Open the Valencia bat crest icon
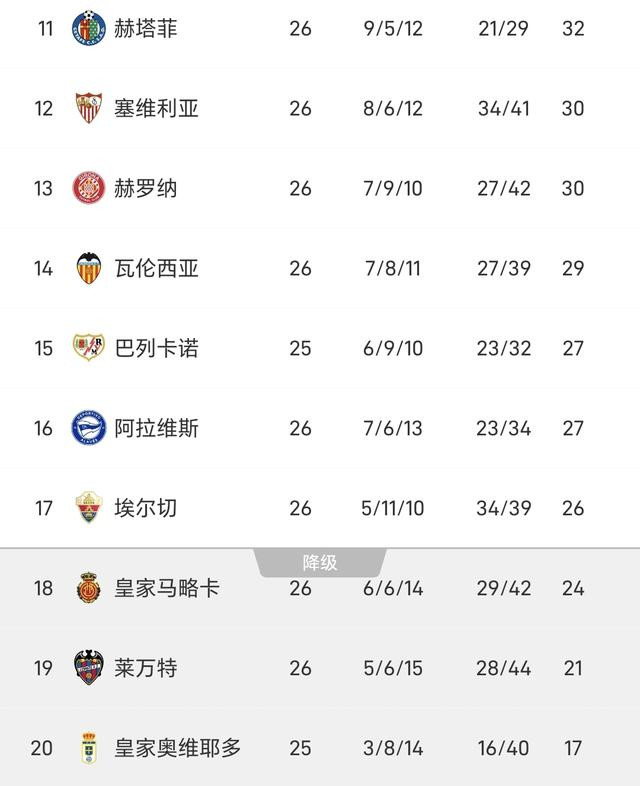 click(89, 268)
